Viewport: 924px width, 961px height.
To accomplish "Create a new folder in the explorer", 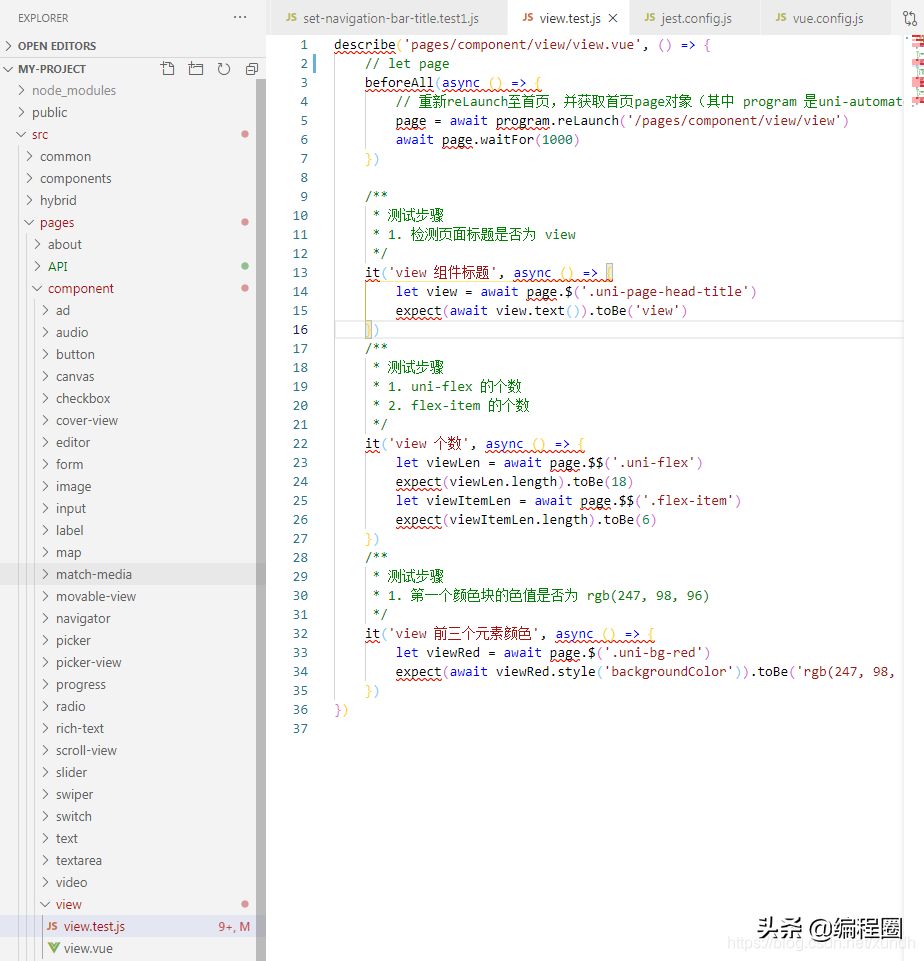I will (x=195, y=68).
